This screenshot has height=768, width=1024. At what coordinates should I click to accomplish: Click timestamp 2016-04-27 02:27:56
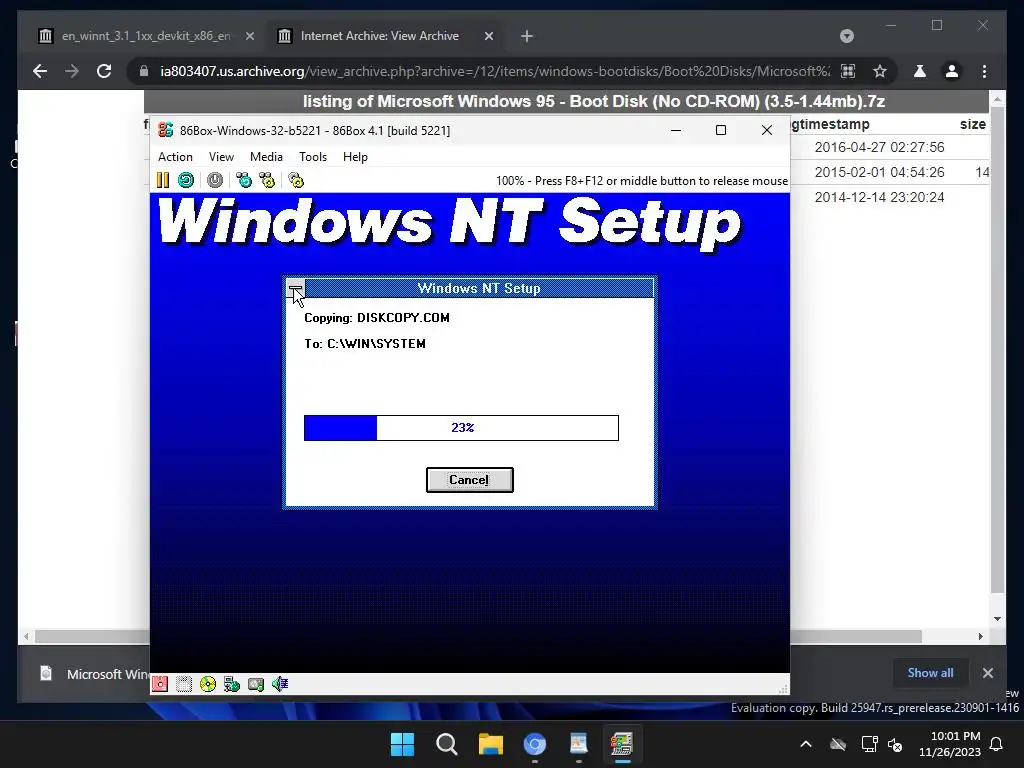[879, 148]
